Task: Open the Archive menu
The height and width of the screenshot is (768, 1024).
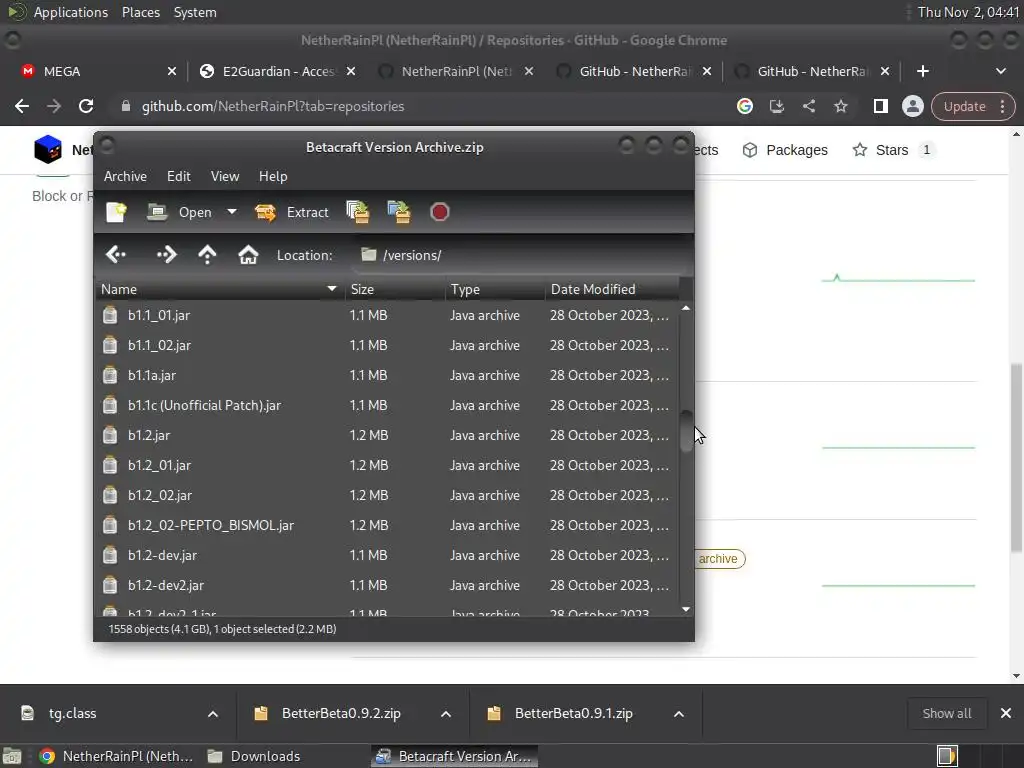Action: click(125, 176)
